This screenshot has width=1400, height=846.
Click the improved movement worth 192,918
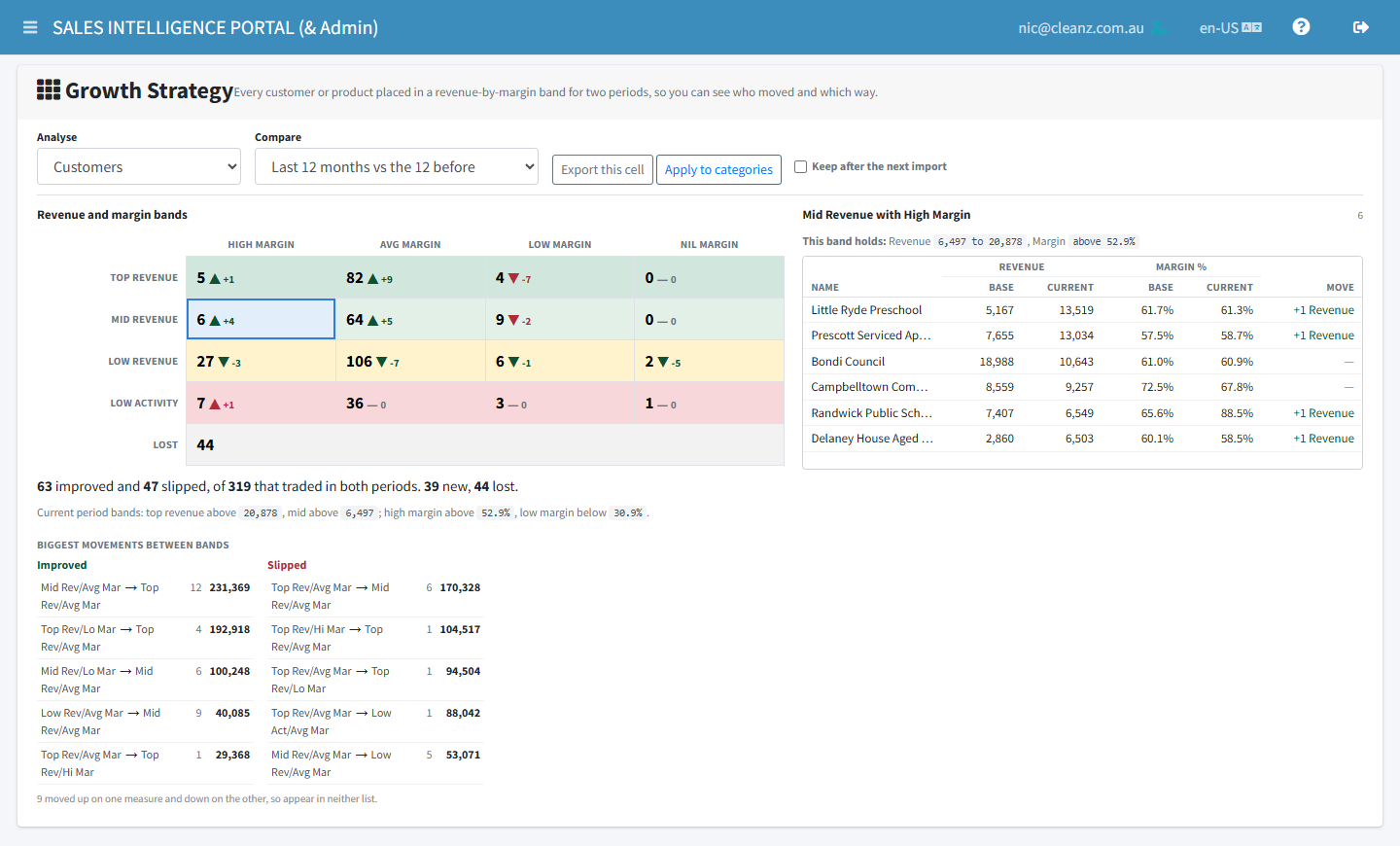click(x=145, y=638)
